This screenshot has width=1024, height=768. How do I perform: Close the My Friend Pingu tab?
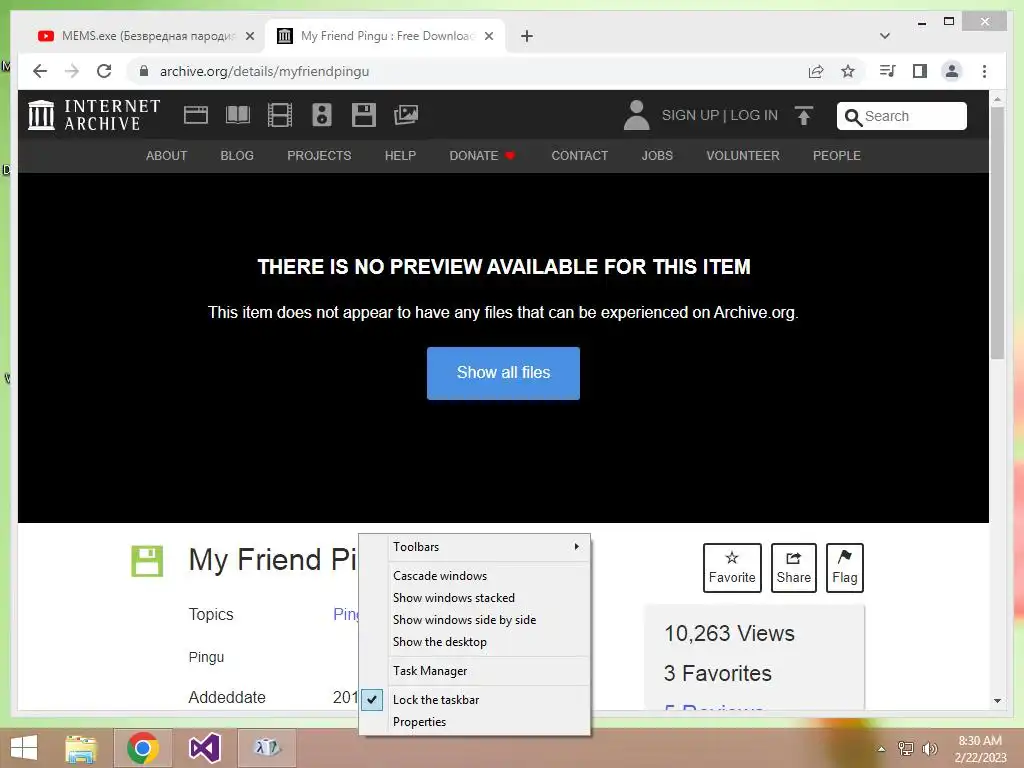pyautogui.click(x=488, y=36)
